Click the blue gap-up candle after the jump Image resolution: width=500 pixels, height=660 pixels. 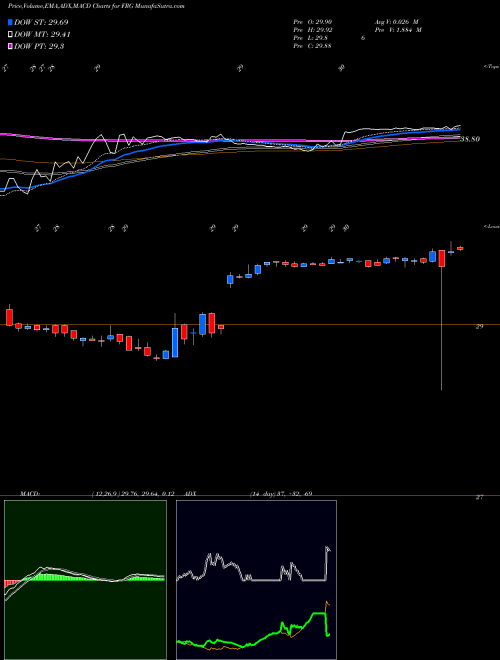pyautogui.click(x=230, y=279)
